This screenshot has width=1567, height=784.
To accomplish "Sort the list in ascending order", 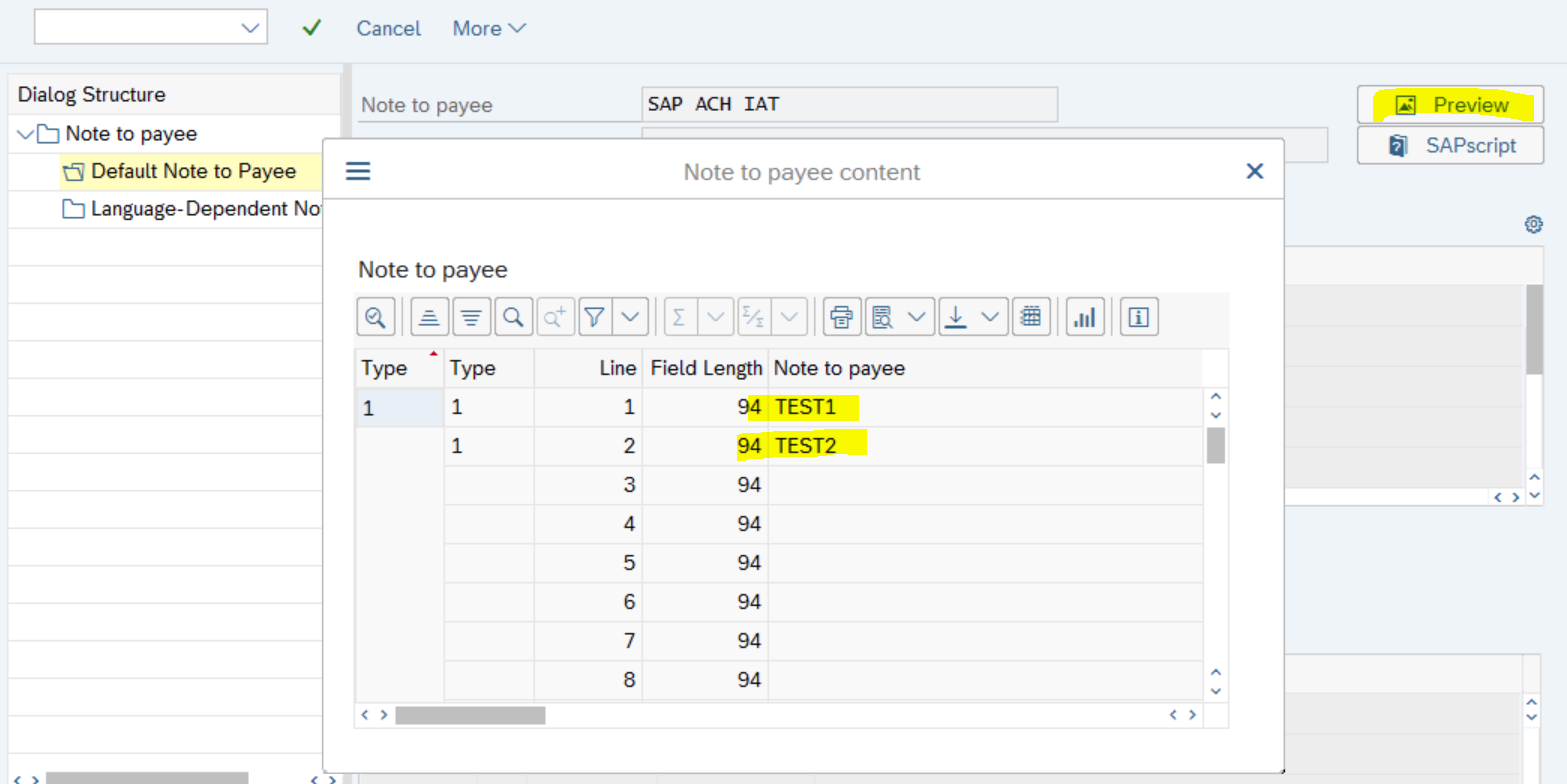I will [429, 318].
